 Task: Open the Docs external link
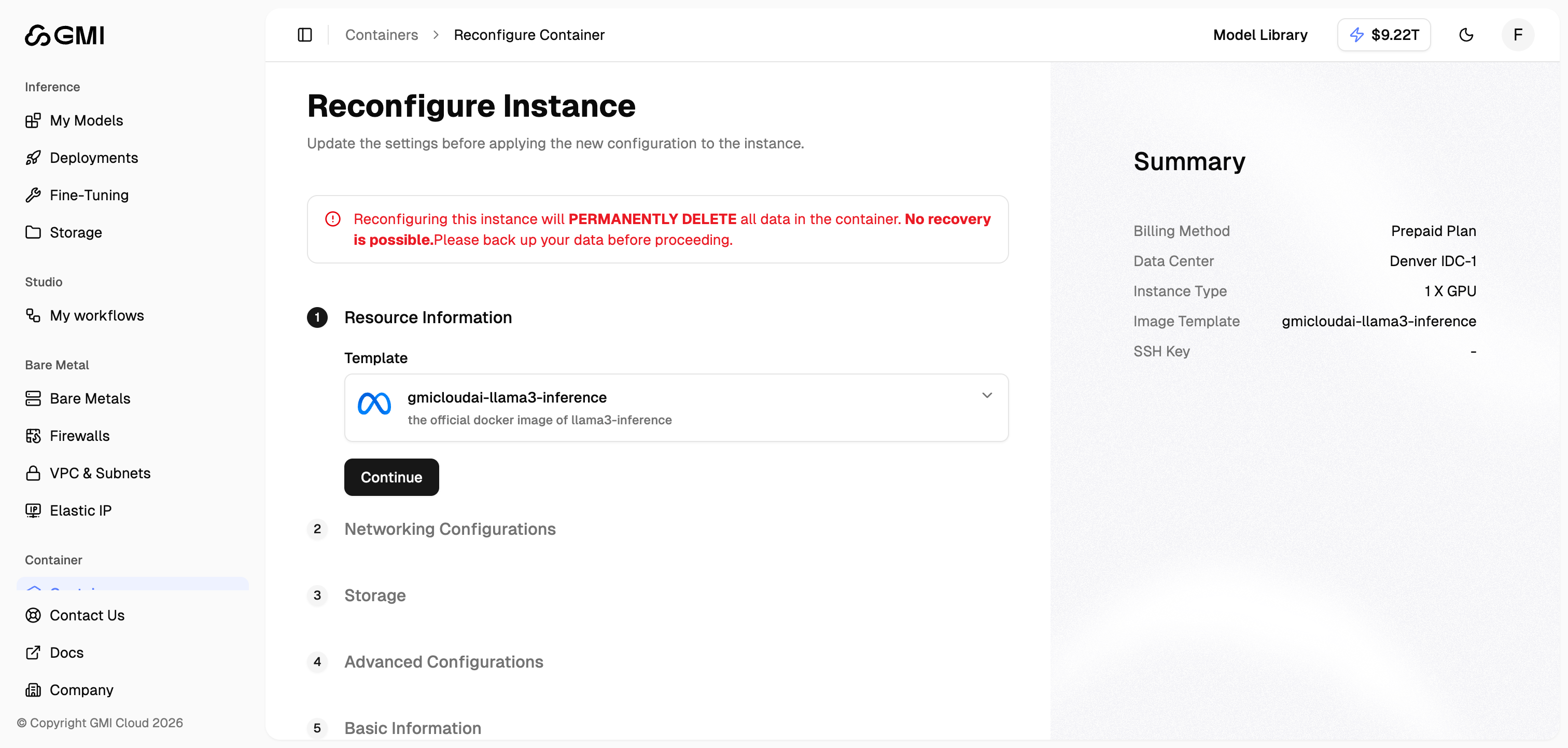pyautogui.click(x=66, y=653)
